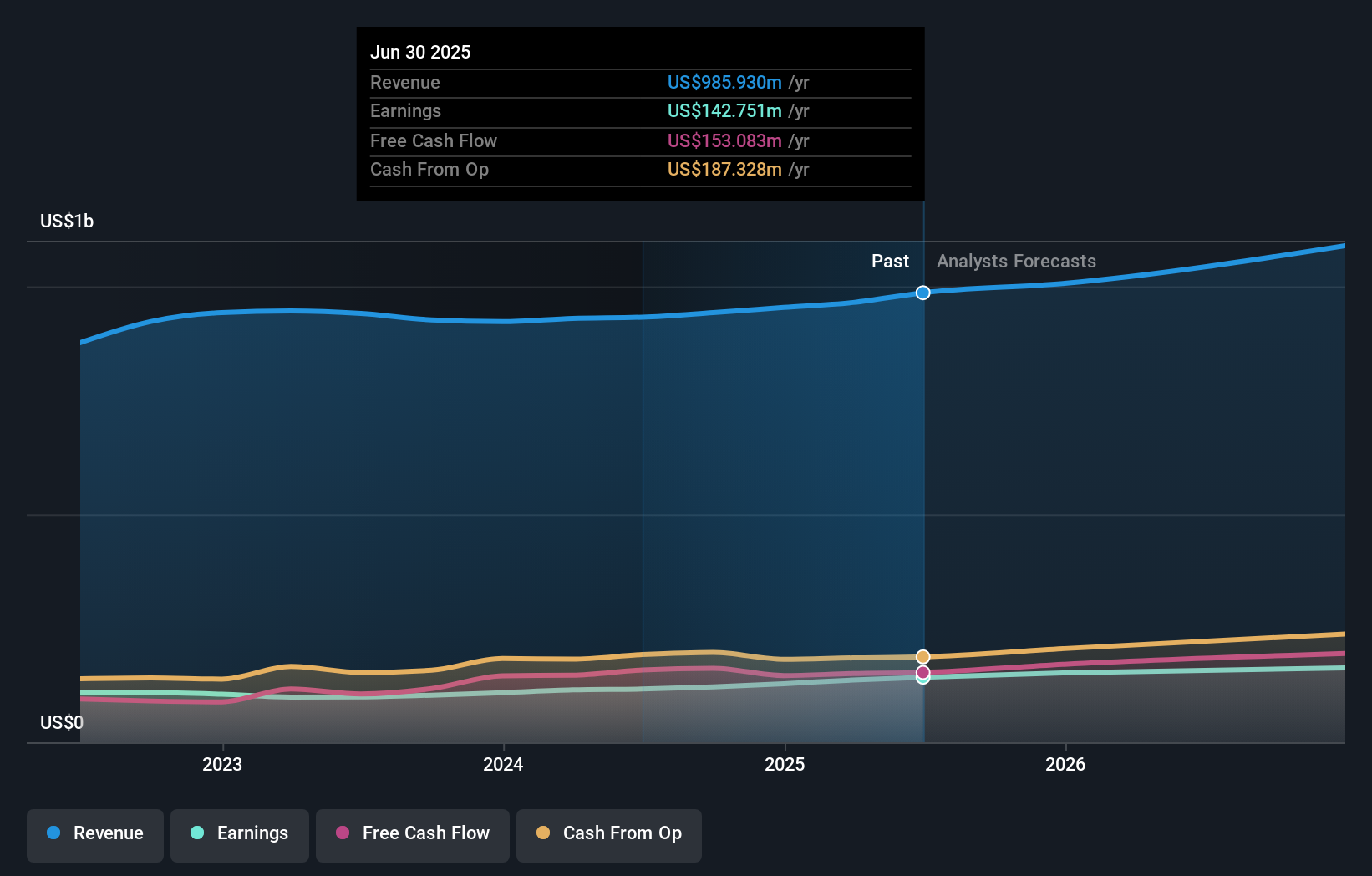The image size is (1372, 876).
Task: Click the US$187.328m cash from op value
Action: pyautogui.click(x=724, y=169)
